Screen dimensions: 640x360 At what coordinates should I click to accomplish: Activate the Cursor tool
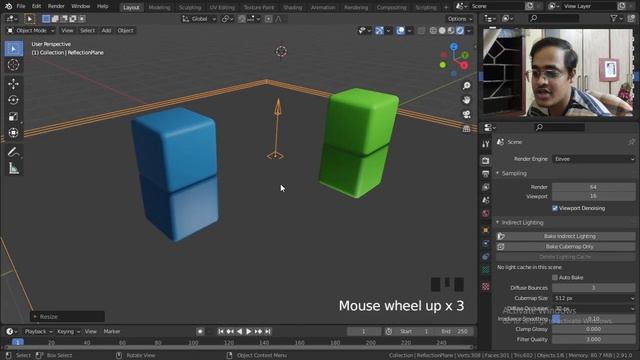[13, 65]
